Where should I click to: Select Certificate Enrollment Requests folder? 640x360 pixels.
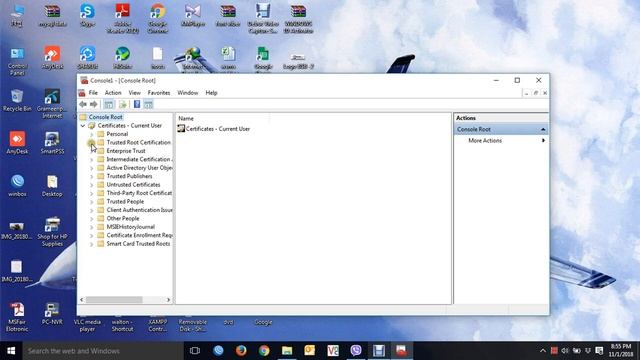(x=139, y=235)
